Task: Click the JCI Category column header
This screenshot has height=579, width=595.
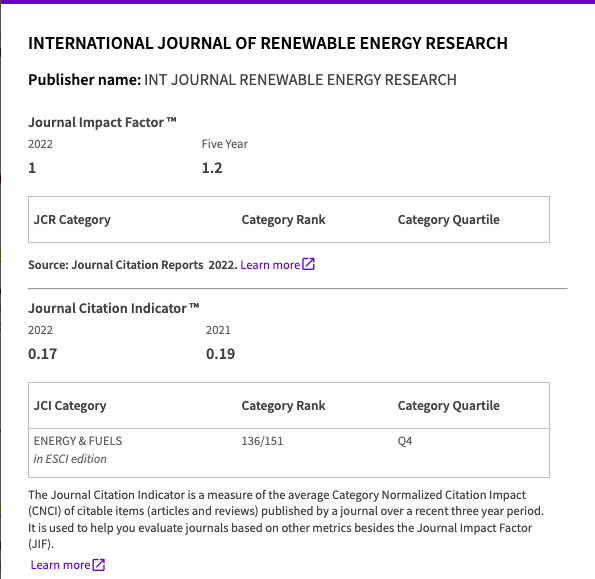Action: tap(70, 406)
